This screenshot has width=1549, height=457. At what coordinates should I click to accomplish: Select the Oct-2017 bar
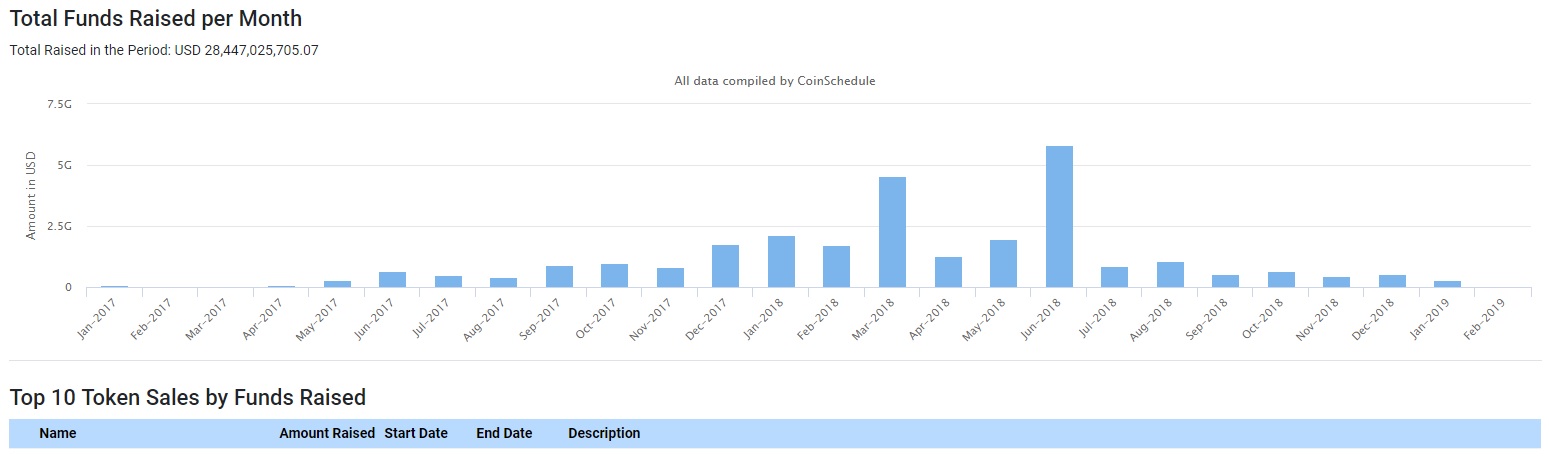614,276
